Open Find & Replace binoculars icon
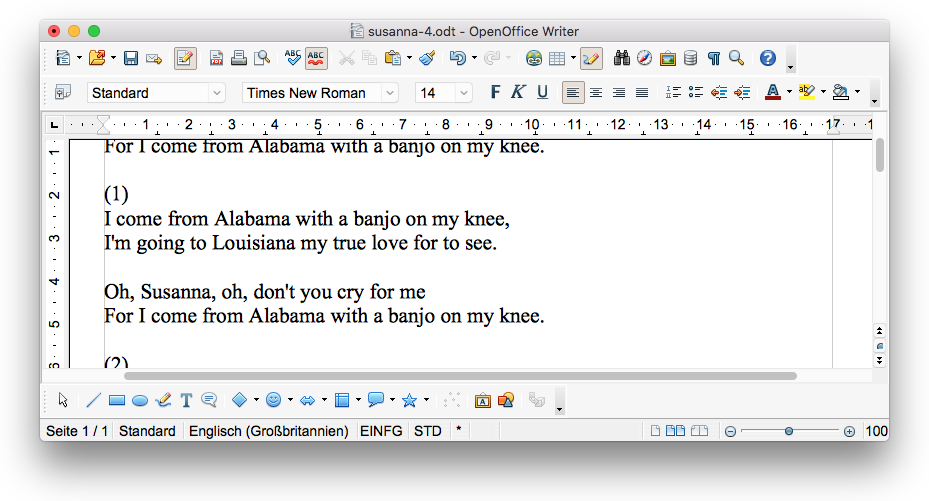 point(622,58)
